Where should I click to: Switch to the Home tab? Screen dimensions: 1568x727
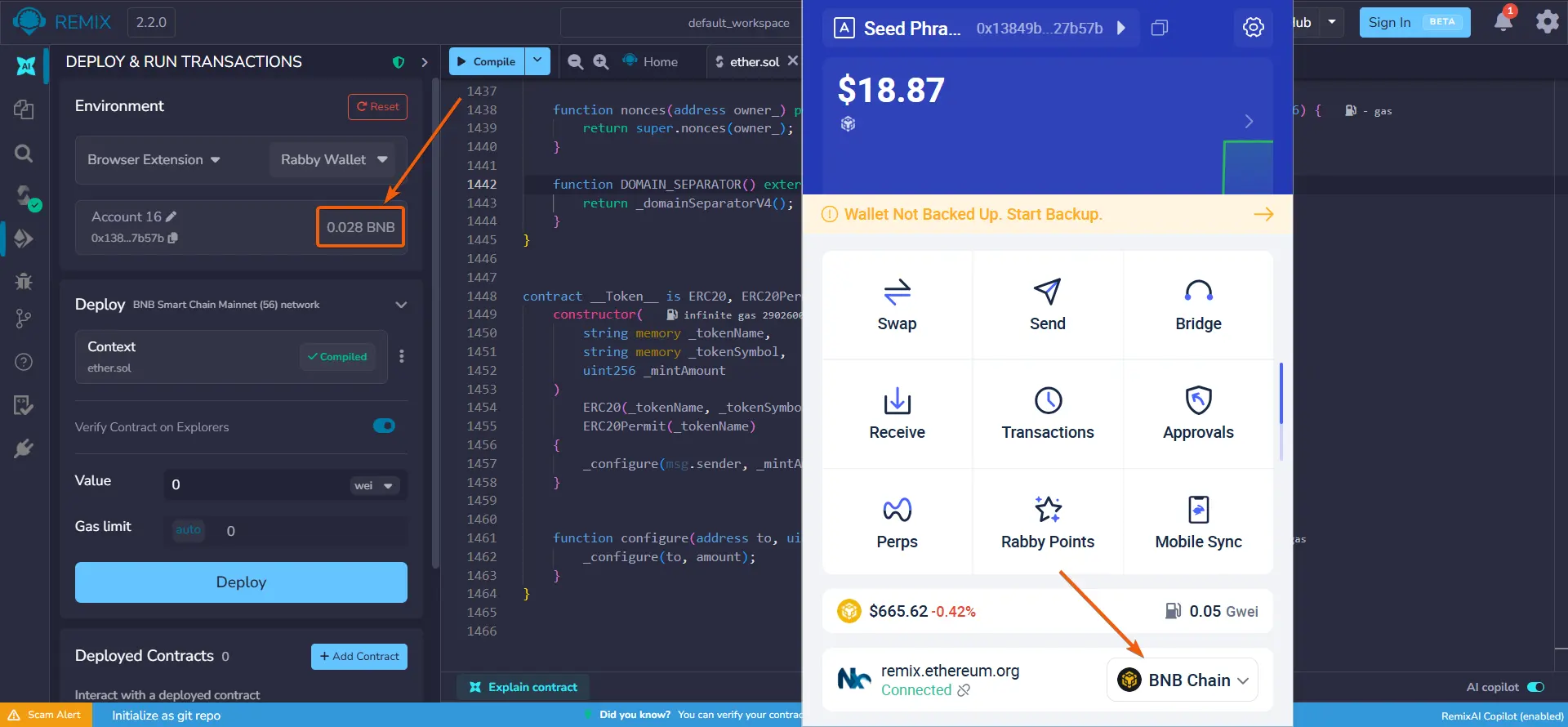[x=651, y=61]
